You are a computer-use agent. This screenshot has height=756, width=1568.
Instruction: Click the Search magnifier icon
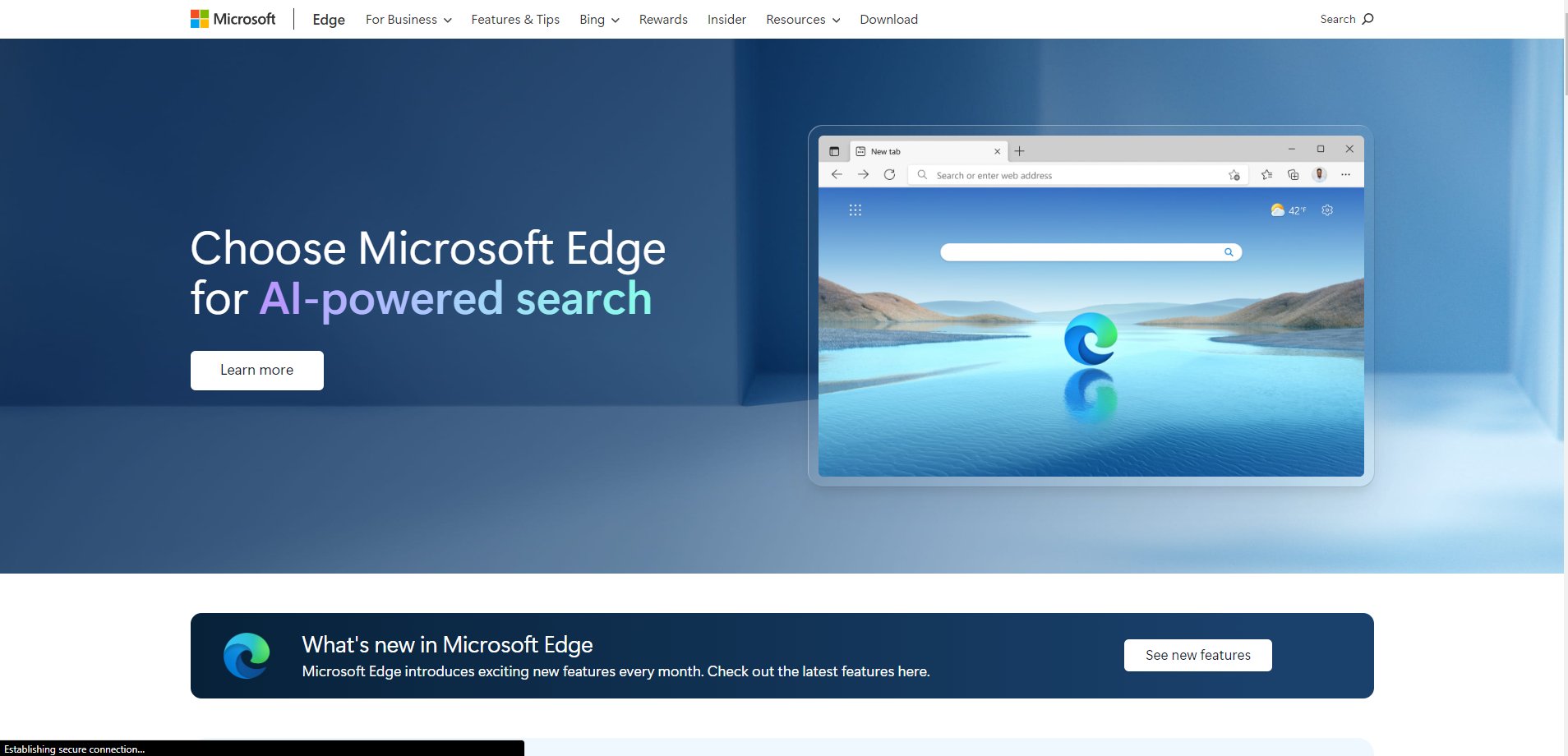pyautogui.click(x=1367, y=19)
